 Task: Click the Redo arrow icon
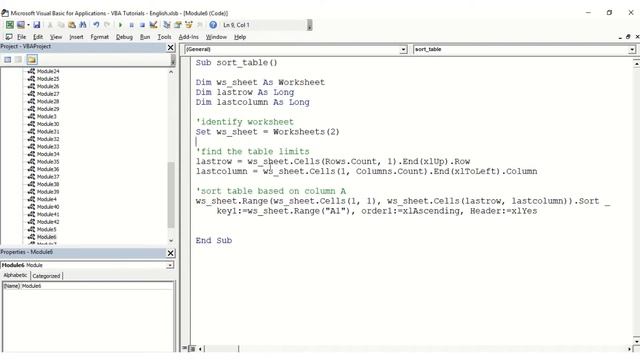point(107,25)
